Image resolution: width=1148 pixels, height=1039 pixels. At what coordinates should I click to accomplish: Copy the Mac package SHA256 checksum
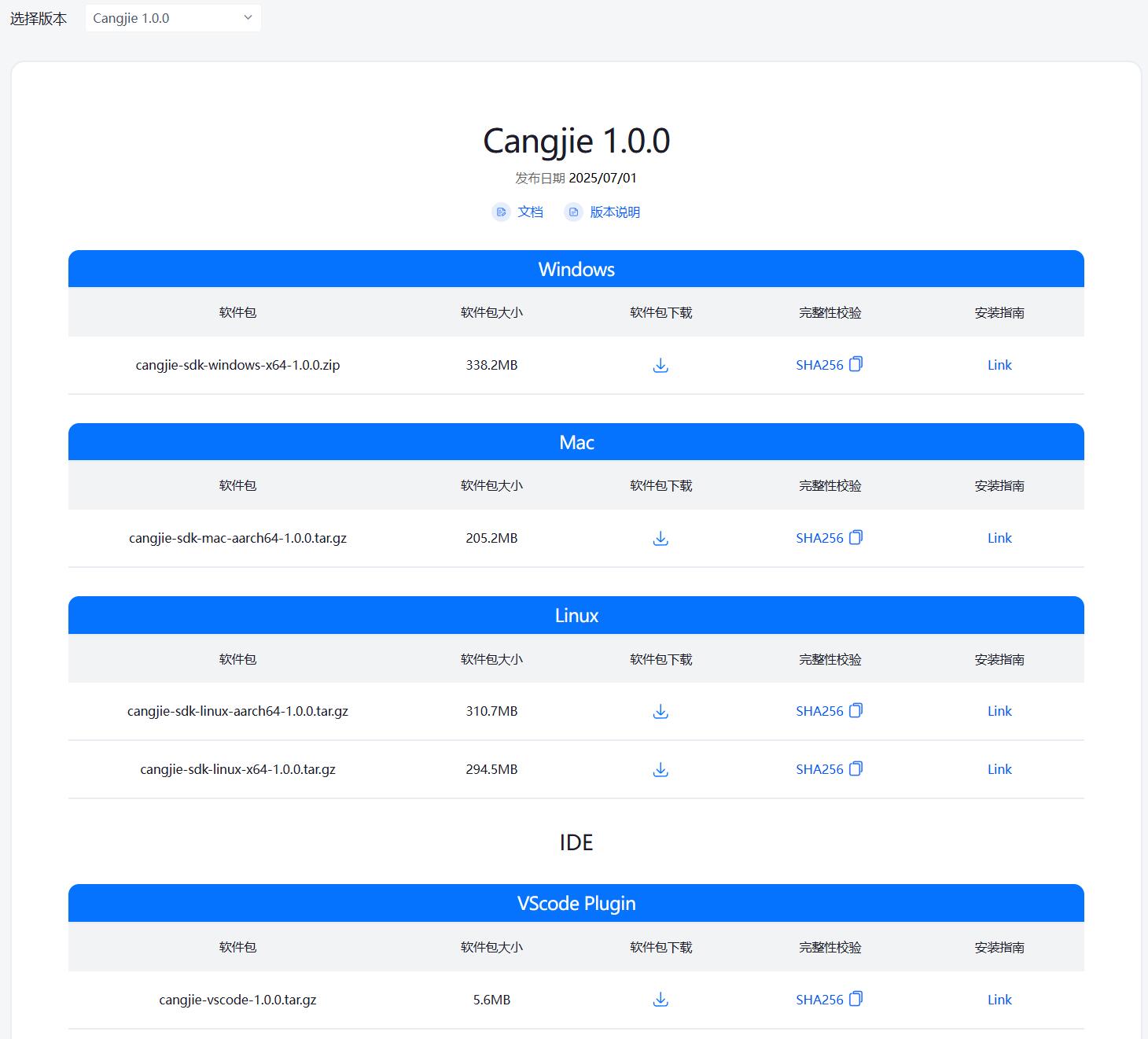pyautogui.click(x=856, y=537)
